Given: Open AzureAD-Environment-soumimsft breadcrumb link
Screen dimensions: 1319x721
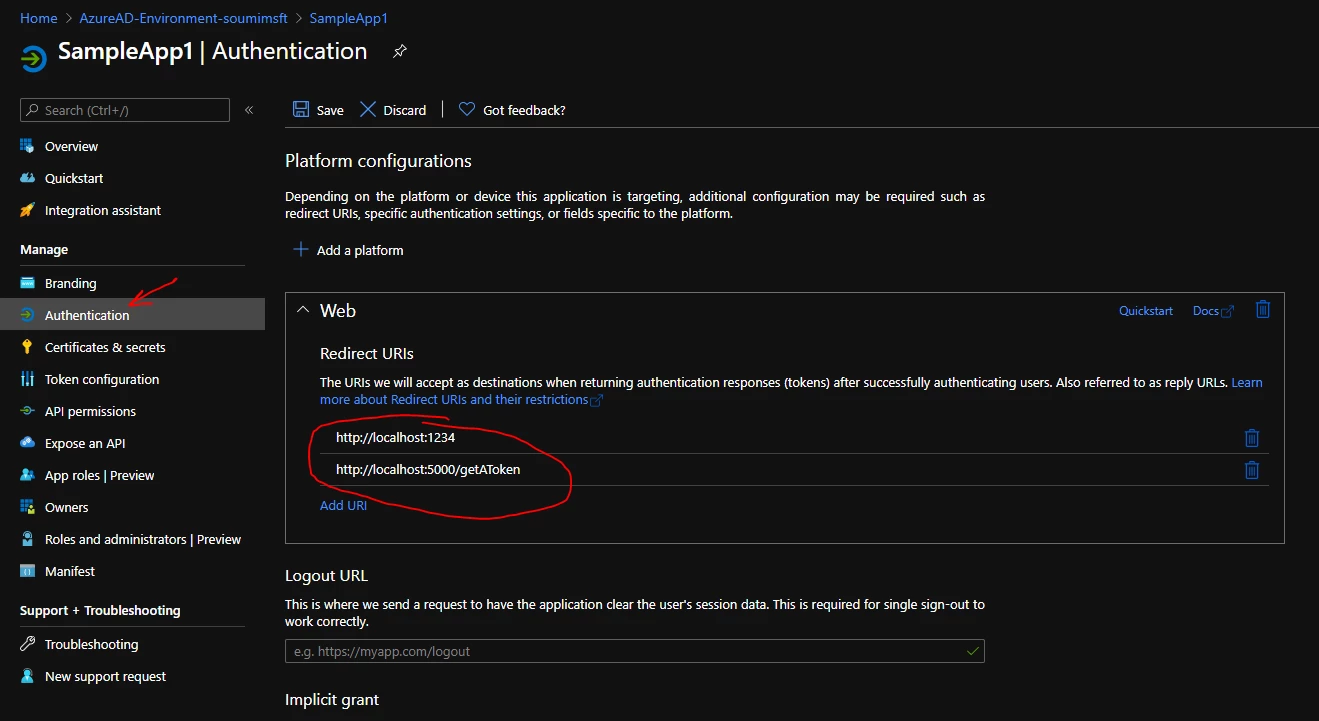Looking at the screenshot, I should click(184, 18).
